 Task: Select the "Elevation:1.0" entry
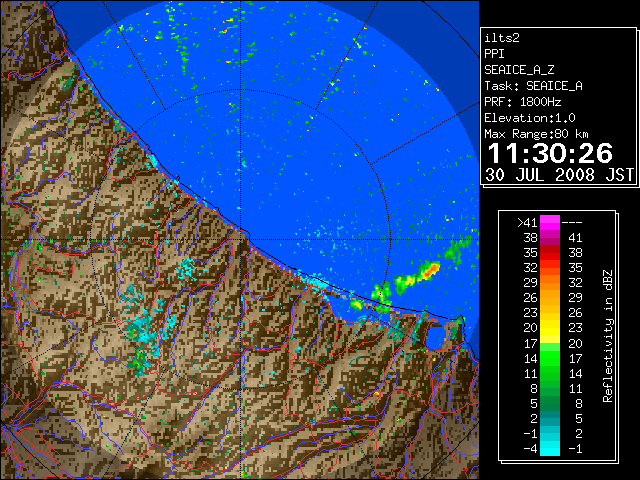click(x=529, y=118)
